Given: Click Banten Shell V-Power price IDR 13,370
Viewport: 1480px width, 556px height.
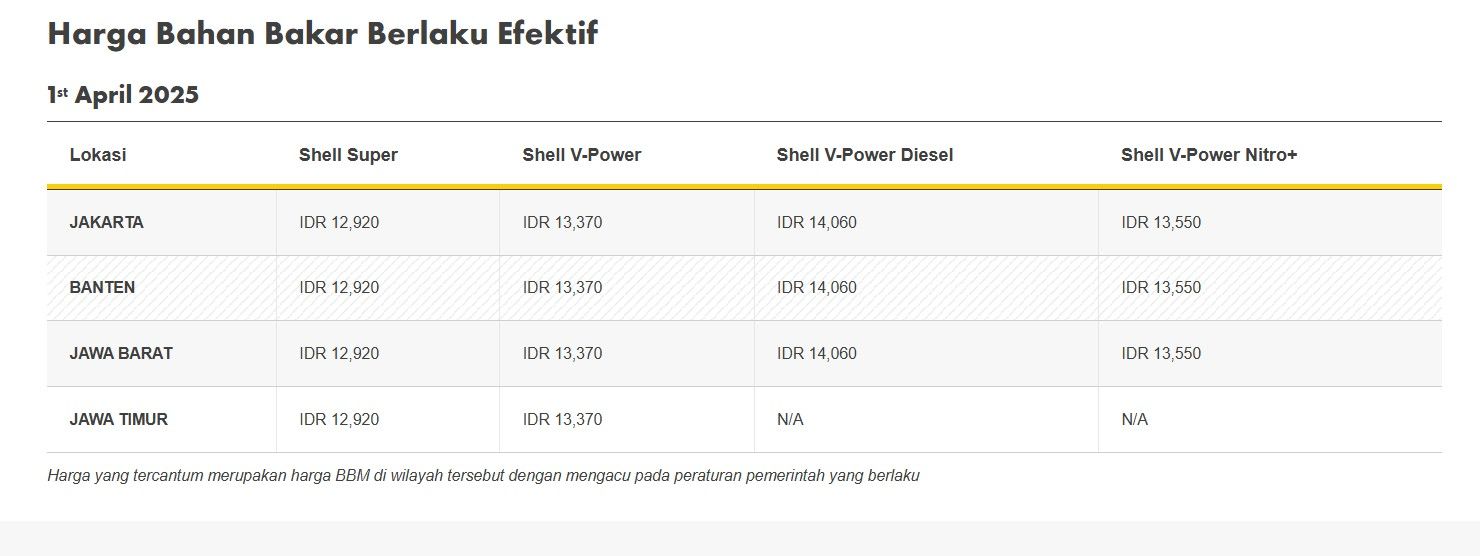Looking at the screenshot, I should (x=562, y=288).
